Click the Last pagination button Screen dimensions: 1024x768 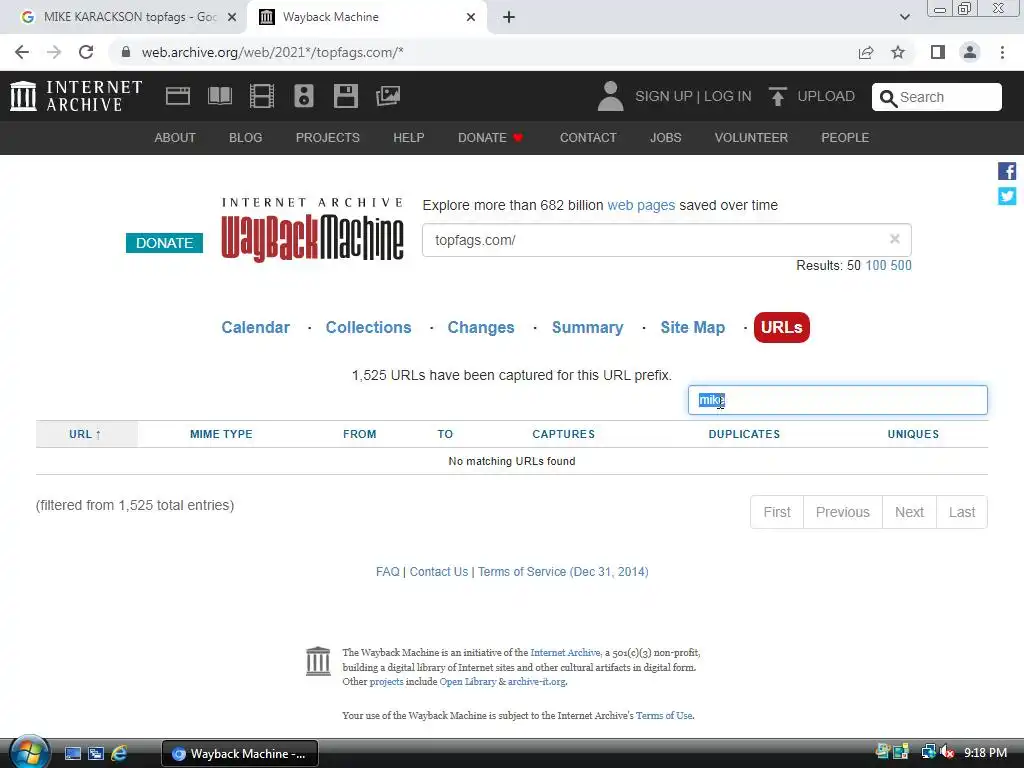click(x=961, y=512)
